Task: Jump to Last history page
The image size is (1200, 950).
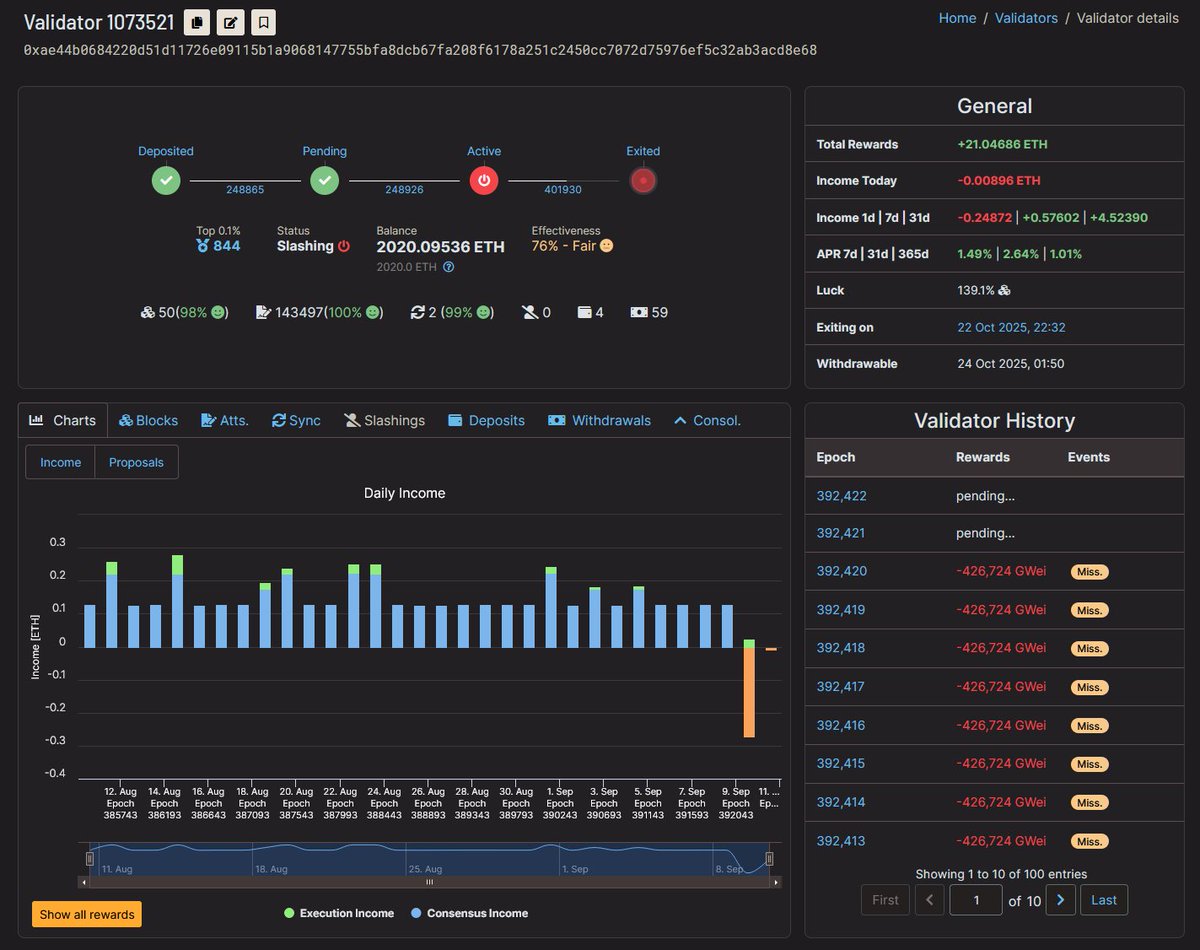Action: pyautogui.click(x=1103, y=900)
